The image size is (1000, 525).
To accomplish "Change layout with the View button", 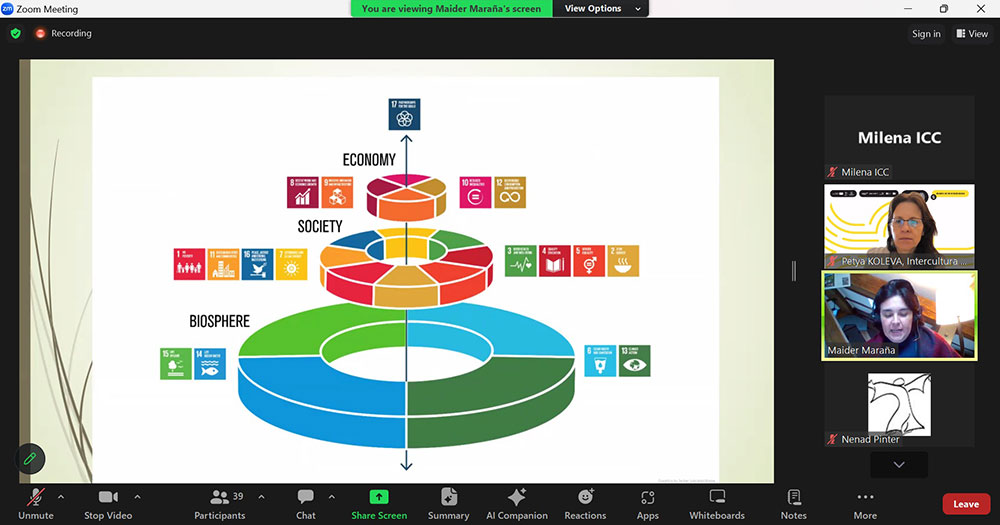I will point(972,34).
